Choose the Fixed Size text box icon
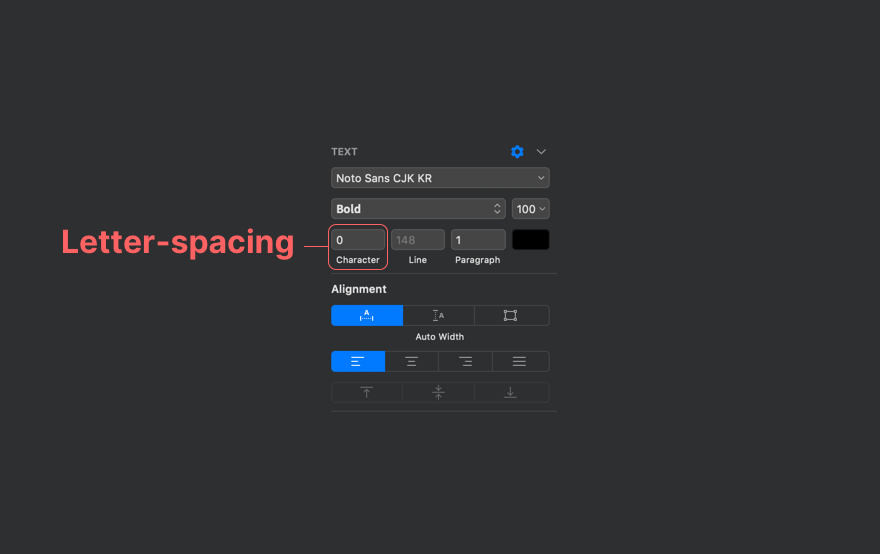Image resolution: width=880 pixels, height=554 pixels. 510,315
